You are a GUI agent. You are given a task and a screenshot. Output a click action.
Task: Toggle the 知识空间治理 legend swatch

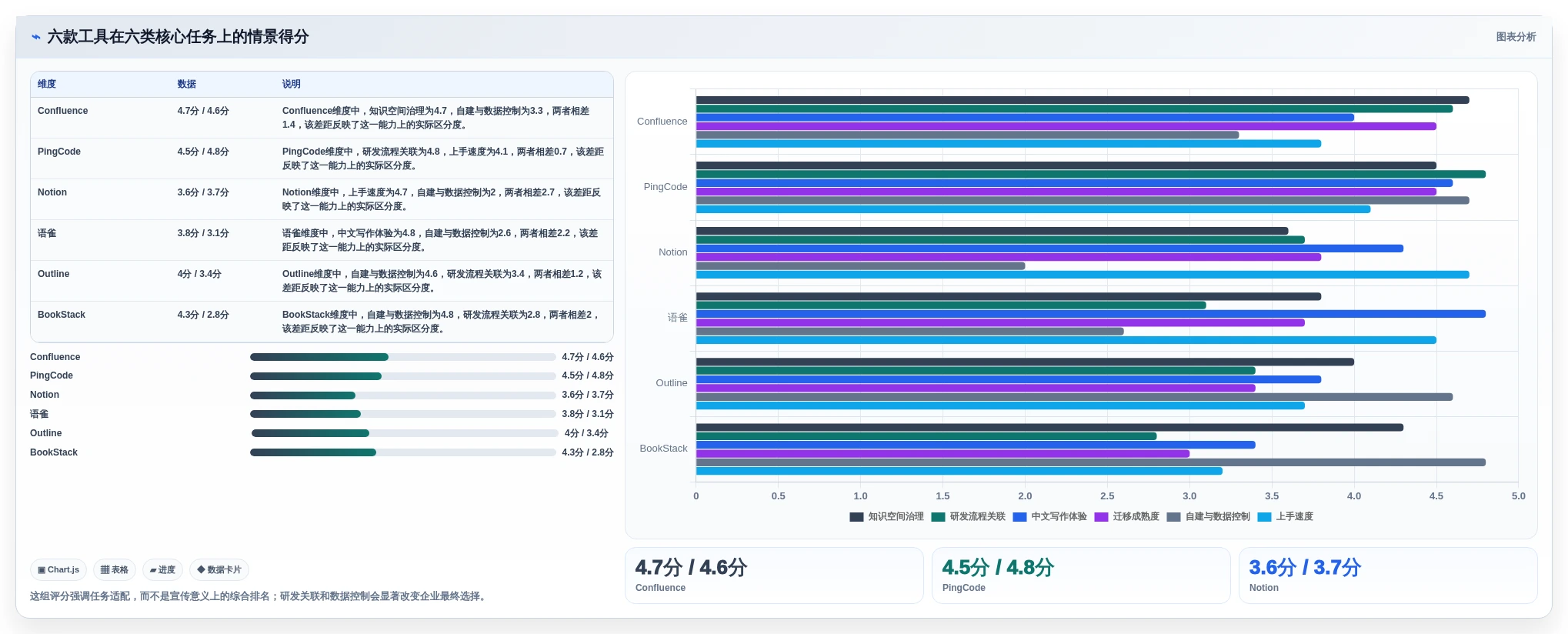856,517
